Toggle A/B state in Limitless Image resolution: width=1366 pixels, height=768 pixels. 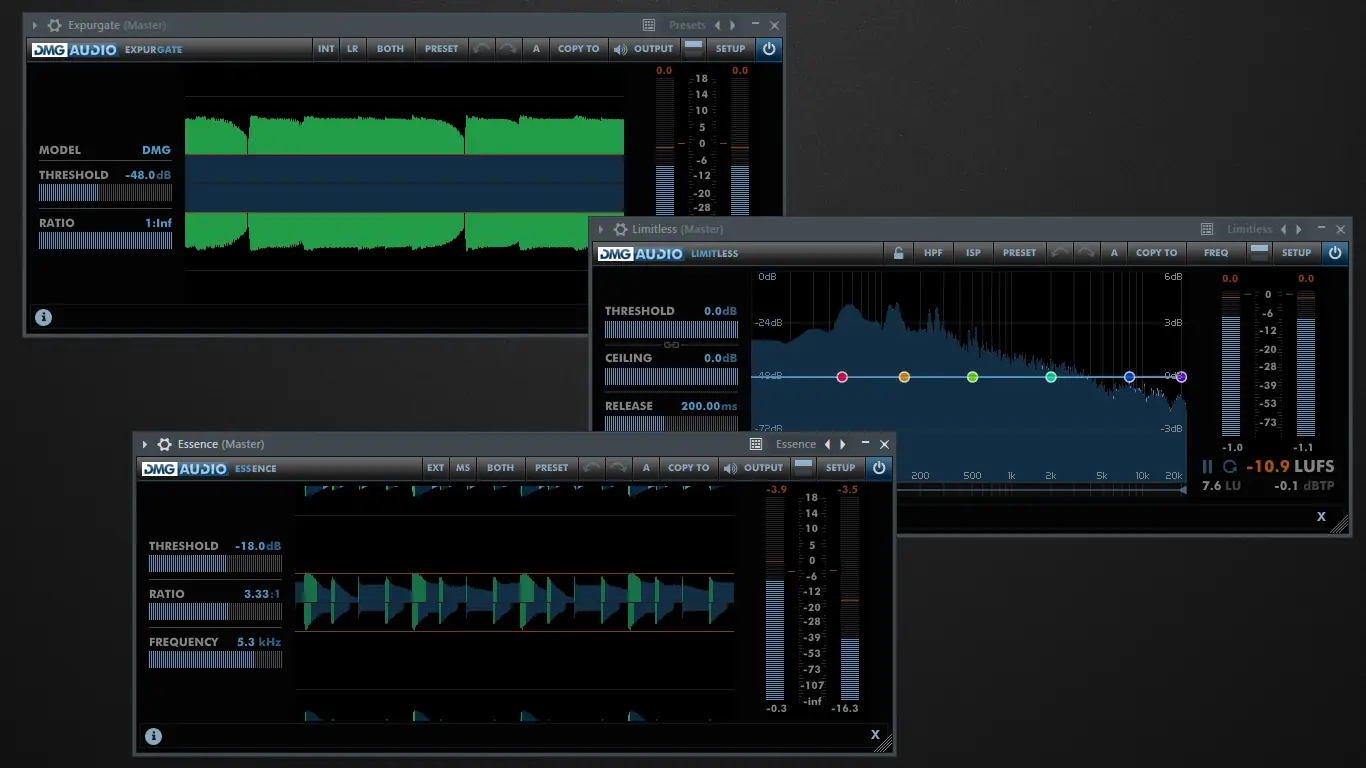point(1114,253)
